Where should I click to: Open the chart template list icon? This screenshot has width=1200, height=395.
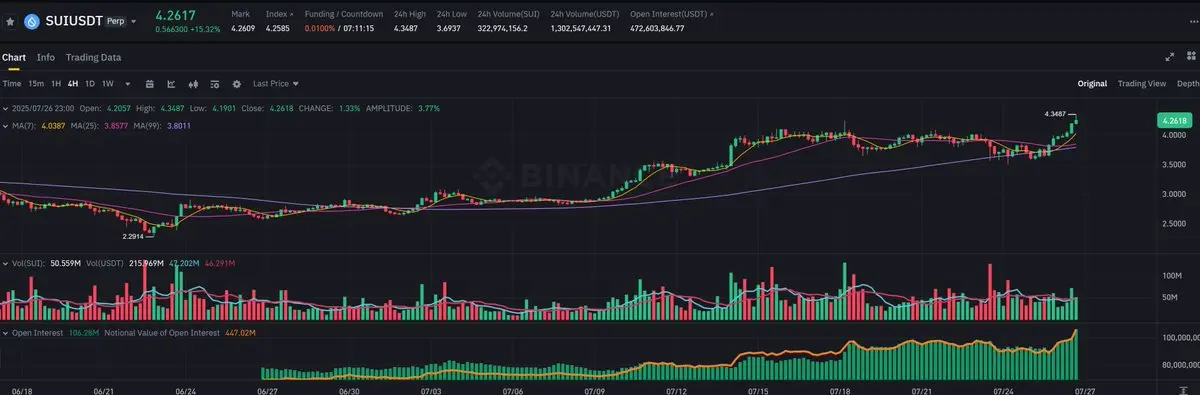(x=215, y=84)
